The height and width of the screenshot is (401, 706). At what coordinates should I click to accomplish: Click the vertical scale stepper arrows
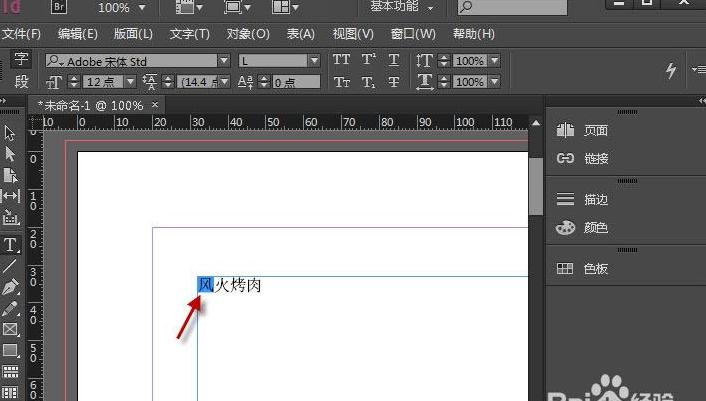[444, 61]
